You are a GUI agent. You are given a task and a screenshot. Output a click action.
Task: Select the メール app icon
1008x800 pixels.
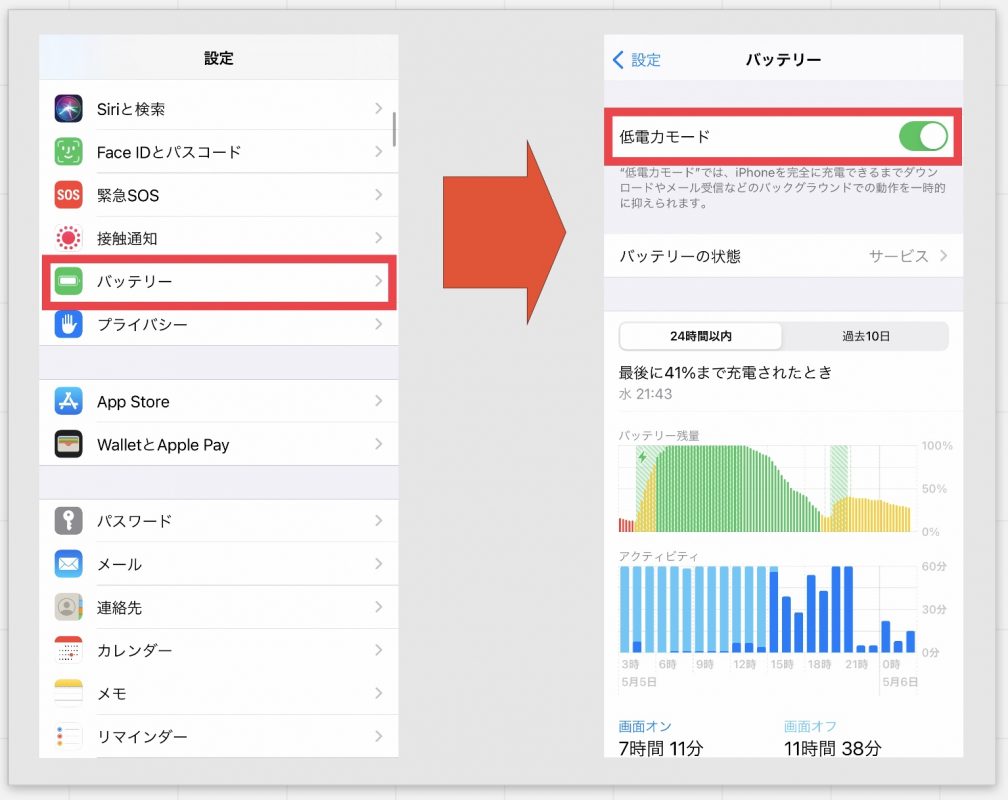pos(67,563)
